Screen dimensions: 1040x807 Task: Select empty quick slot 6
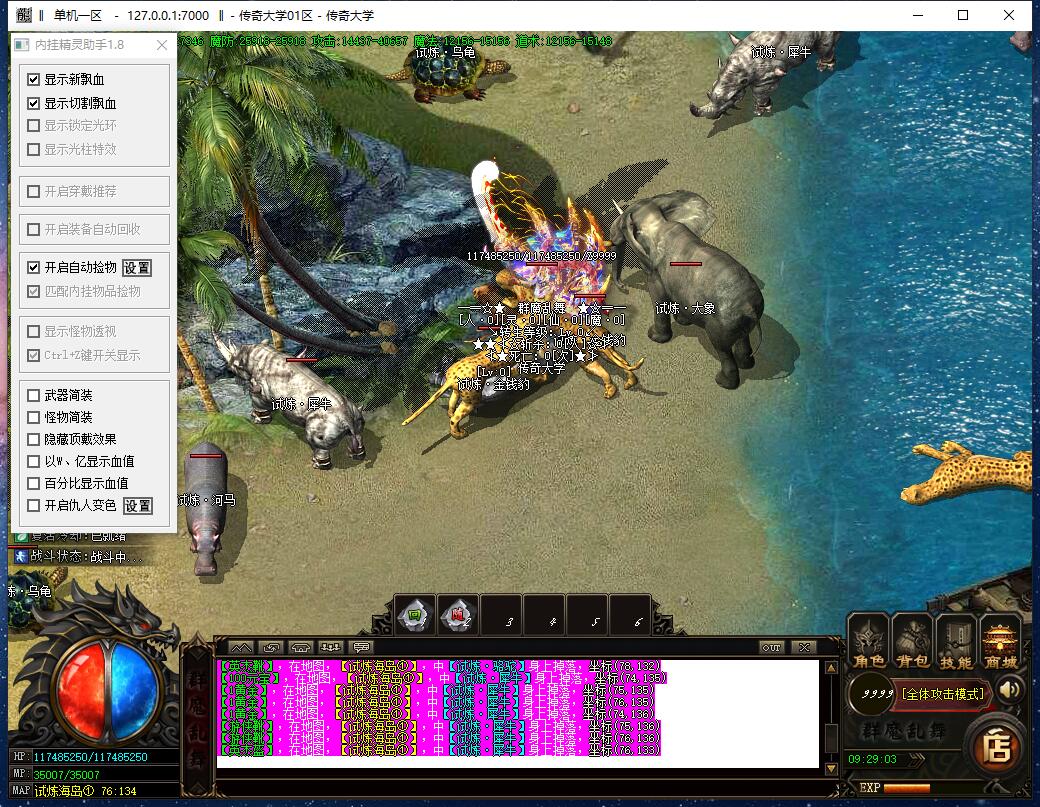click(x=630, y=615)
